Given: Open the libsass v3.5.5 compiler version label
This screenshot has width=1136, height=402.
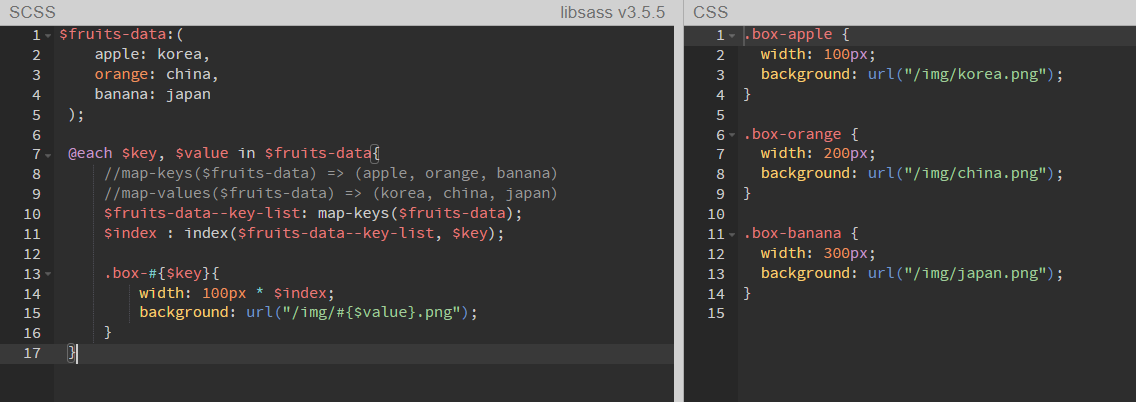Looking at the screenshot, I should pyautogui.click(x=612, y=12).
